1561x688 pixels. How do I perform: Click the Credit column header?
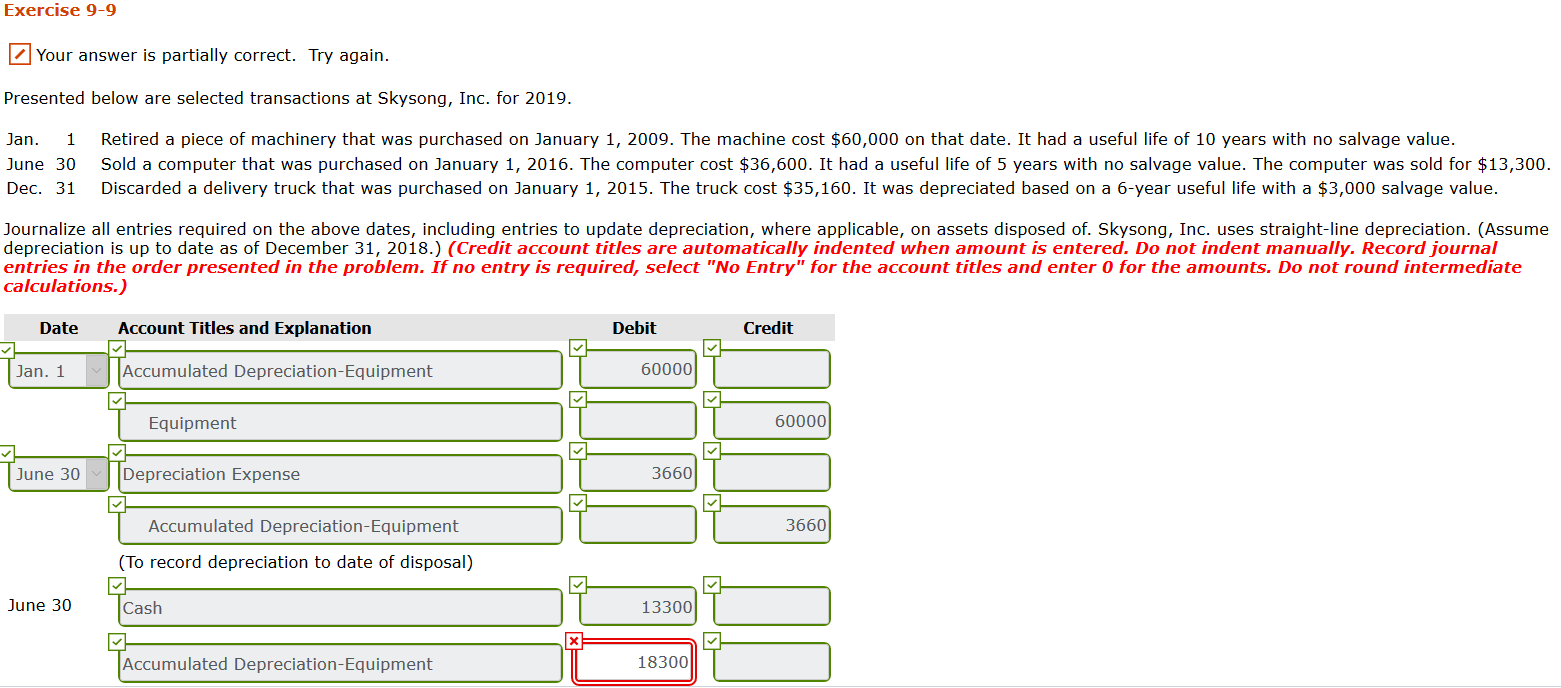pos(768,328)
